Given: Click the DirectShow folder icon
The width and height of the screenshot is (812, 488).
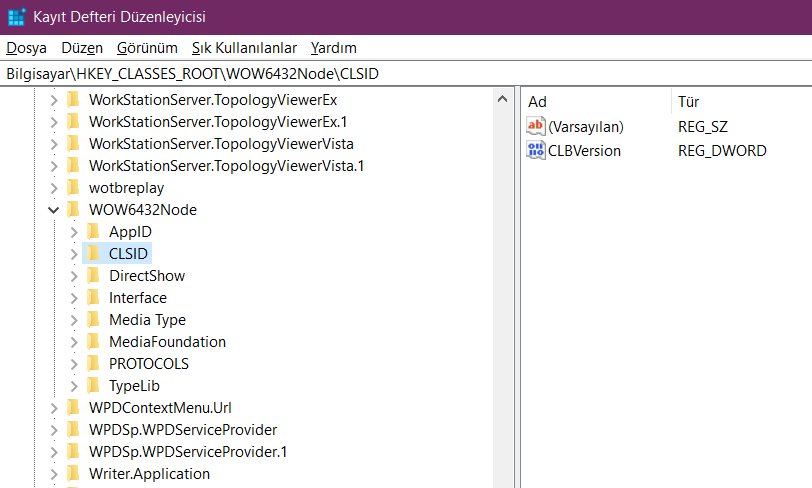Looking at the screenshot, I should pos(94,275).
